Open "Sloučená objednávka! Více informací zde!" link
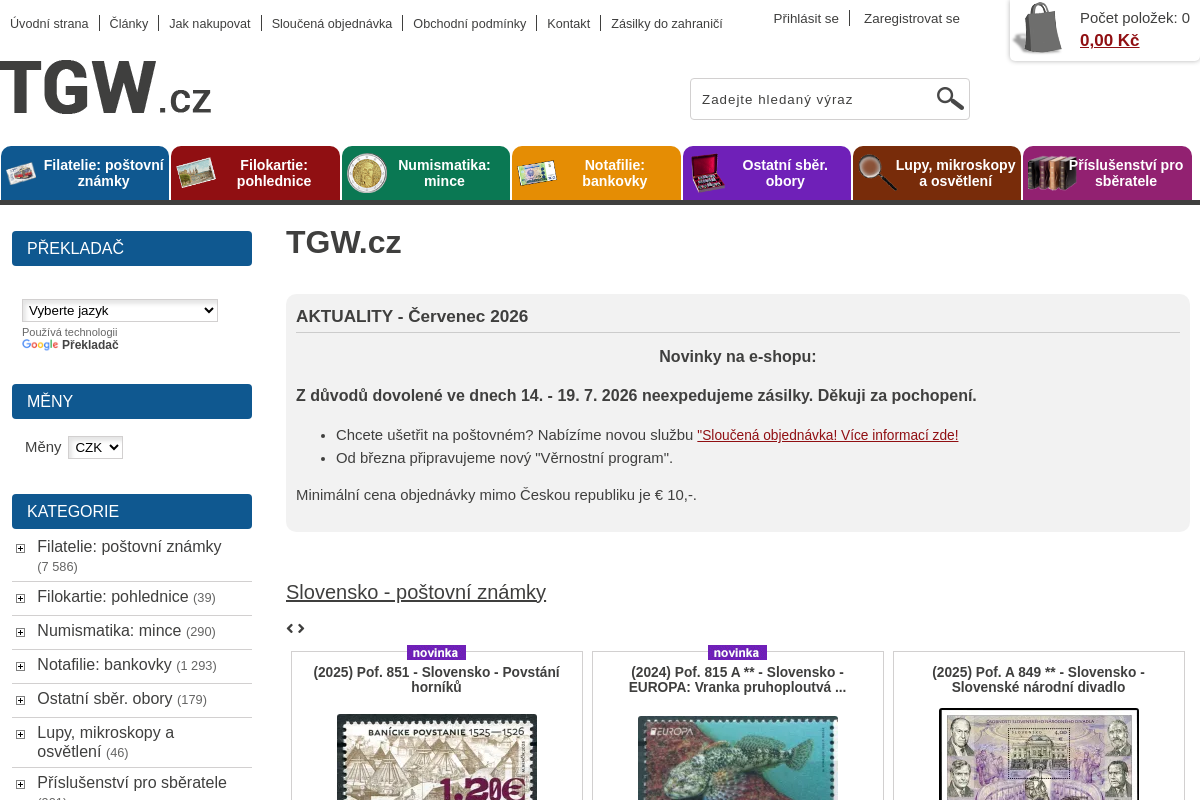The image size is (1200, 800). click(x=828, y=435)
